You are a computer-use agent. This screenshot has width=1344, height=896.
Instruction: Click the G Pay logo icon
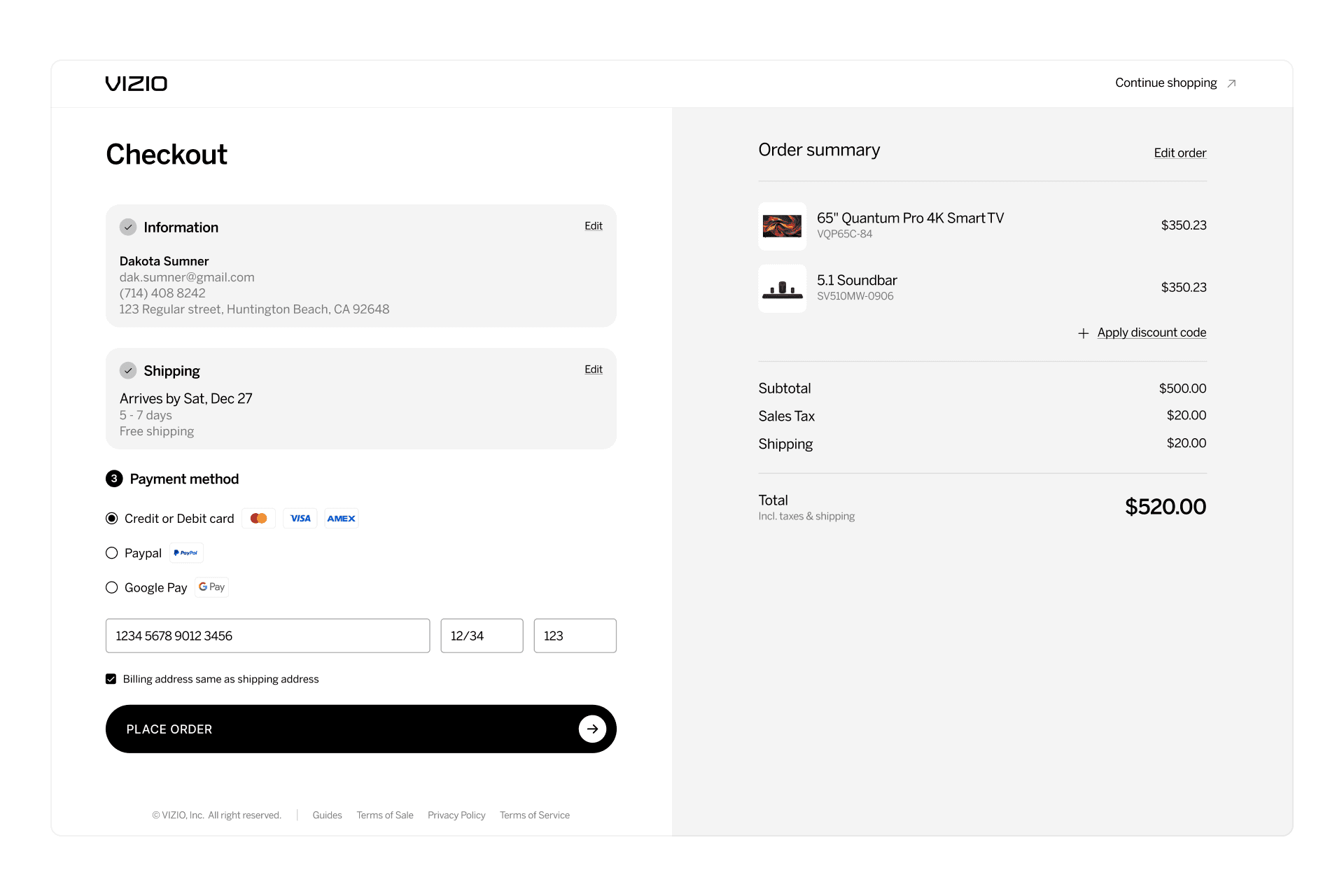click(211, 587)
